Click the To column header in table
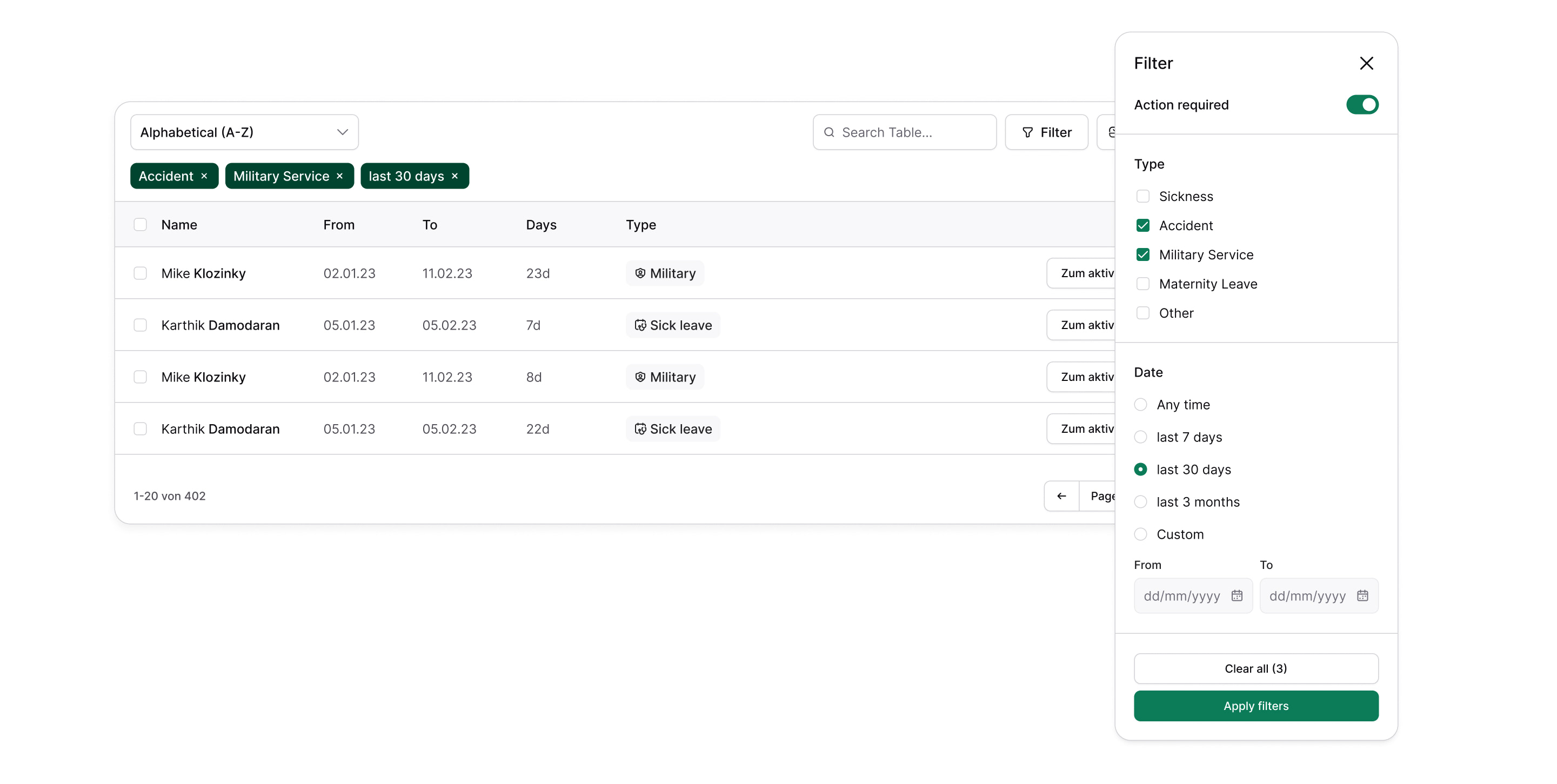The height and width of the screenshot is (784, 1557). (430, 225)
